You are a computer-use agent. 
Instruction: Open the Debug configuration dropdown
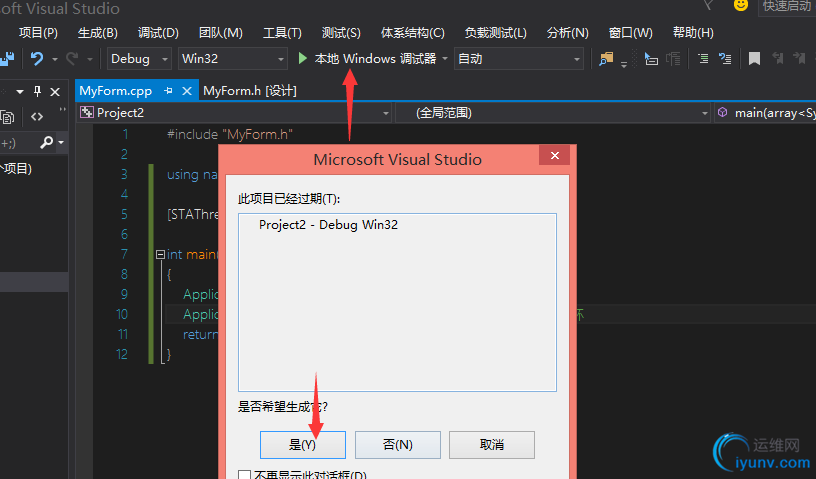pyautogui.click(x=164, y=59)
